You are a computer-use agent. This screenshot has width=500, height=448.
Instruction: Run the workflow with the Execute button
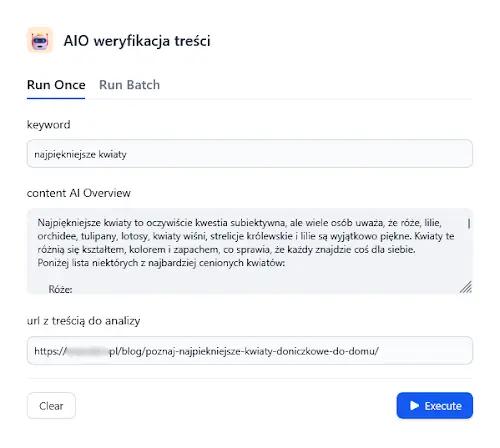point(435,406)
